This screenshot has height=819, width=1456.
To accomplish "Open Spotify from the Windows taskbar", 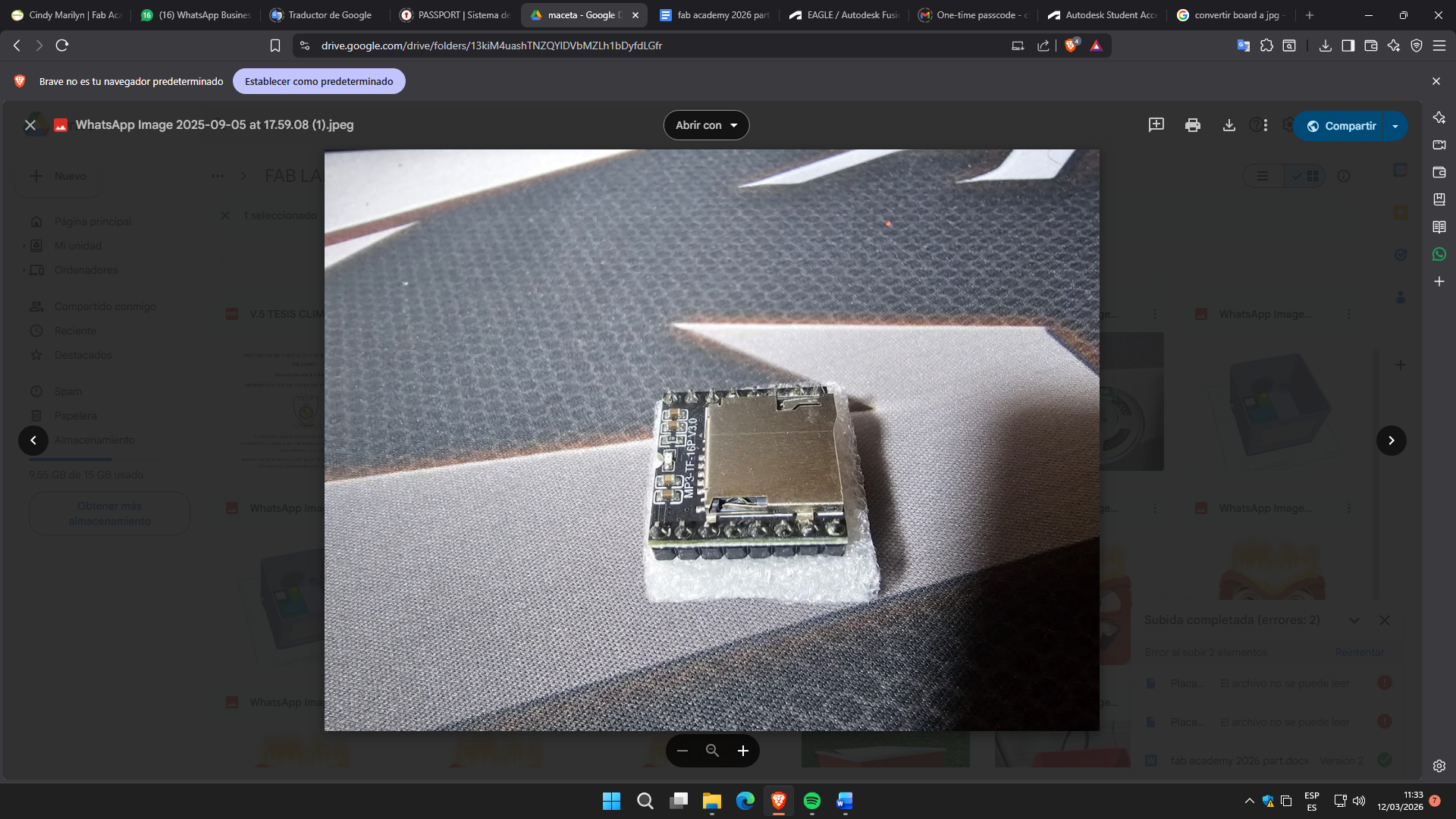I will coord(811,801).
